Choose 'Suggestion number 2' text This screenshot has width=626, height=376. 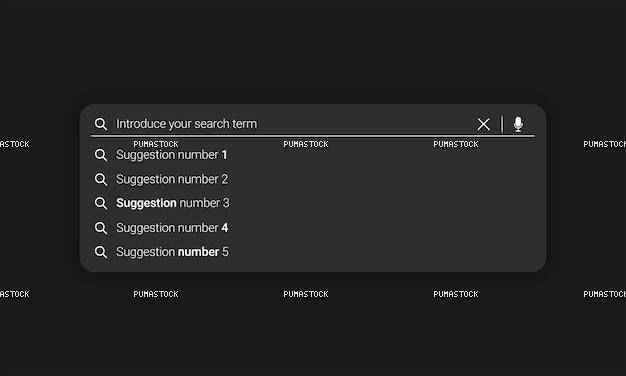[172, 180]
